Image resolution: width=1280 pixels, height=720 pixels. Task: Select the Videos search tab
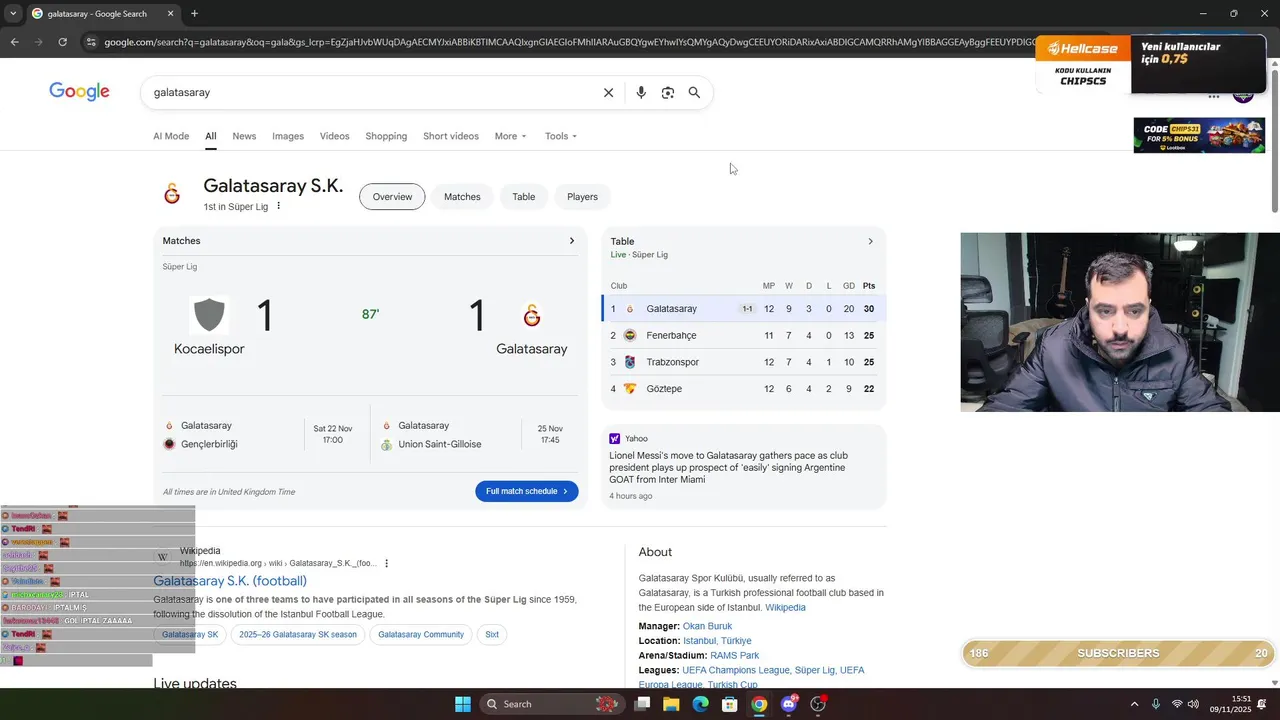pyautogui.click(x=335, y=136)
